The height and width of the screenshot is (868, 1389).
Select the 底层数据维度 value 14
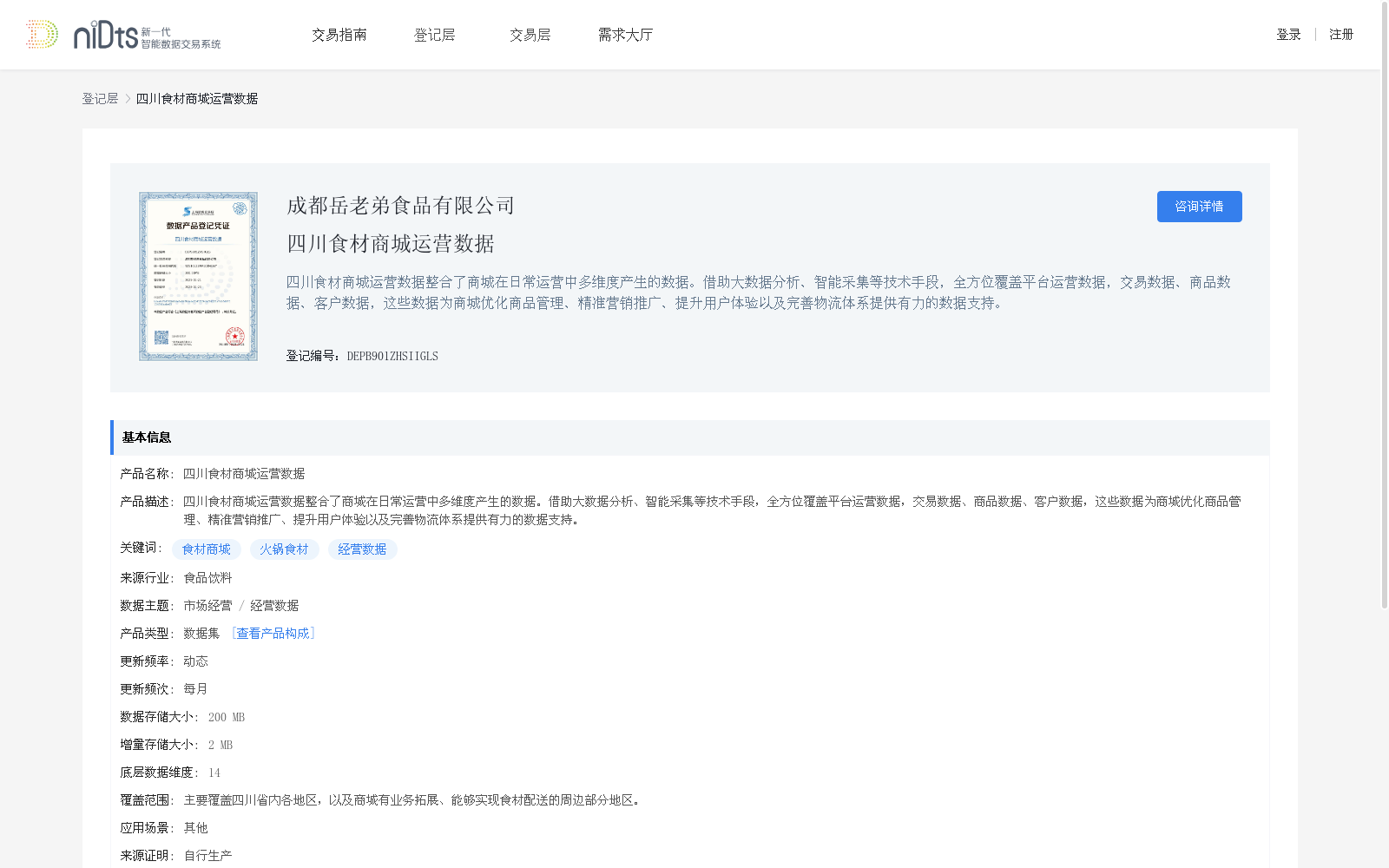tap(214, 773)
